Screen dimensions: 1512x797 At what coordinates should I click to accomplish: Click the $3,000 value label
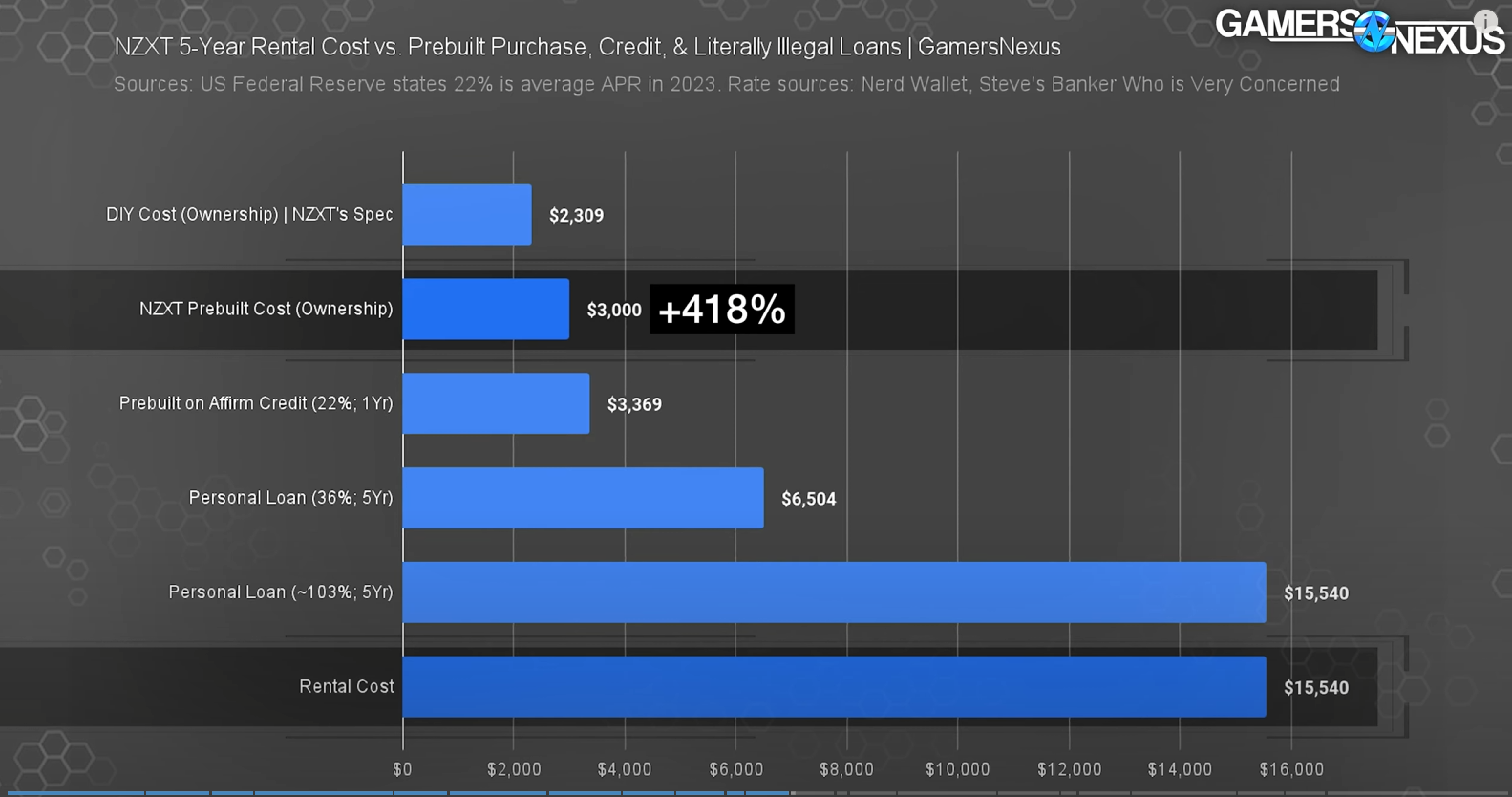[614, 311]
